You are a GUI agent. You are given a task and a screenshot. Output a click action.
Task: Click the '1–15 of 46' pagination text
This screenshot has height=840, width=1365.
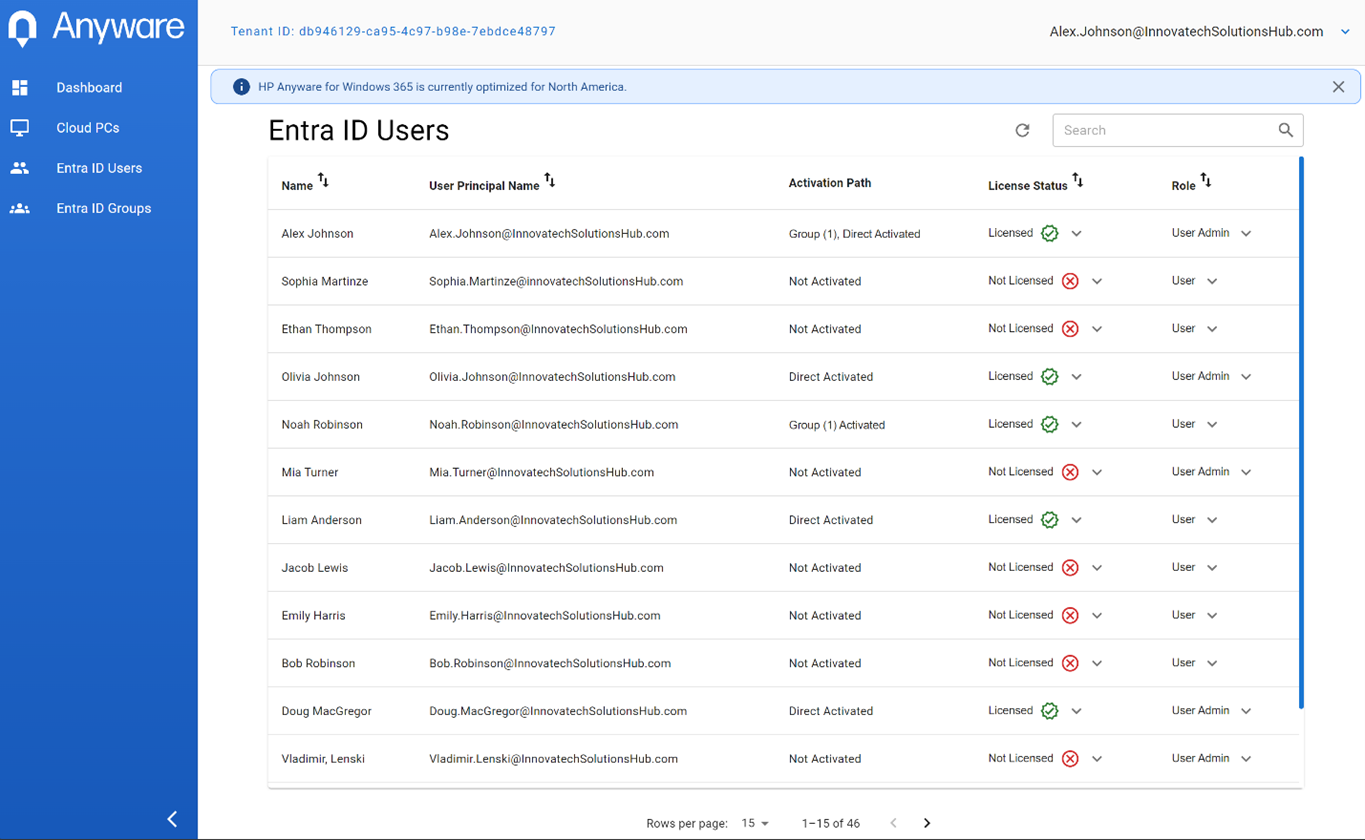pos(831,824)
